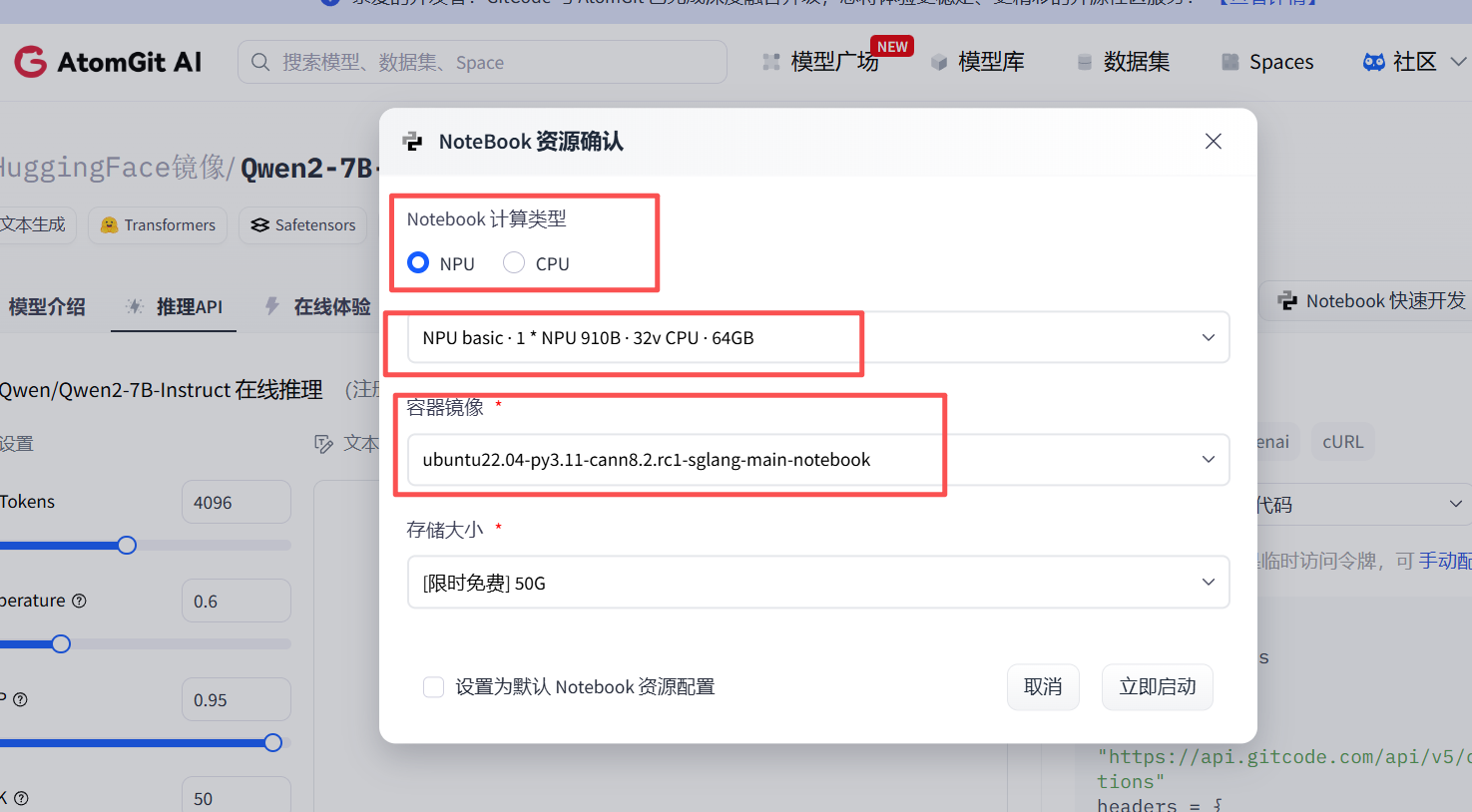This screenshot has height=812, width=1472.
Task: Close the NoteBook 资源确认 dialog
Action: tap(1214, 142)
